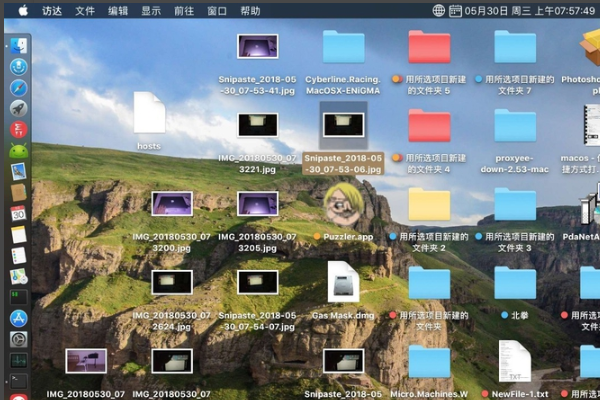Viewport: 600px width, 400px height.
Task: Open the 文件 menu
Action: coord(85,11)
